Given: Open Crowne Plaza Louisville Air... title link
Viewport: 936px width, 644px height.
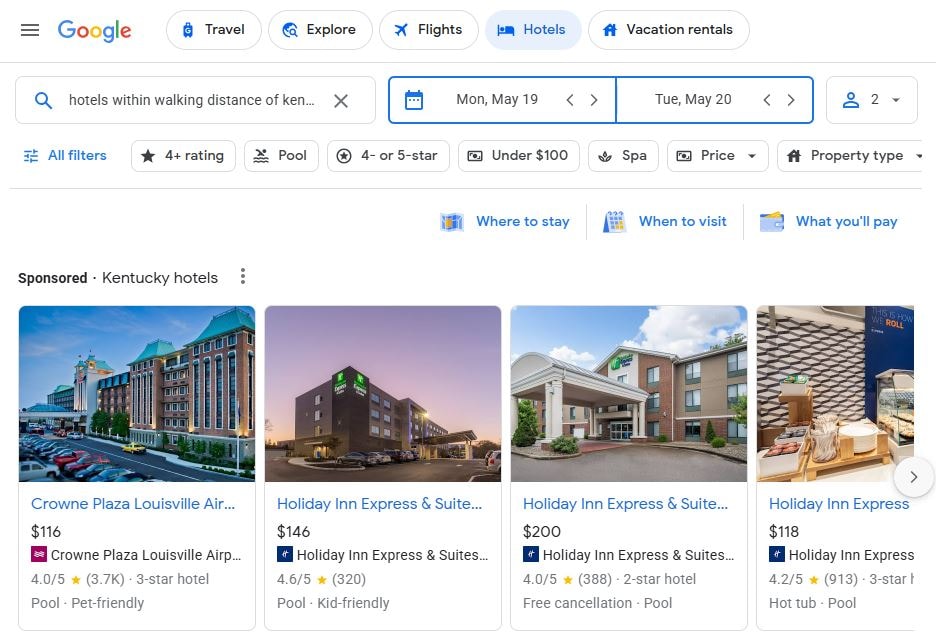Looking at the screenshot, I should tap(133, 504).
